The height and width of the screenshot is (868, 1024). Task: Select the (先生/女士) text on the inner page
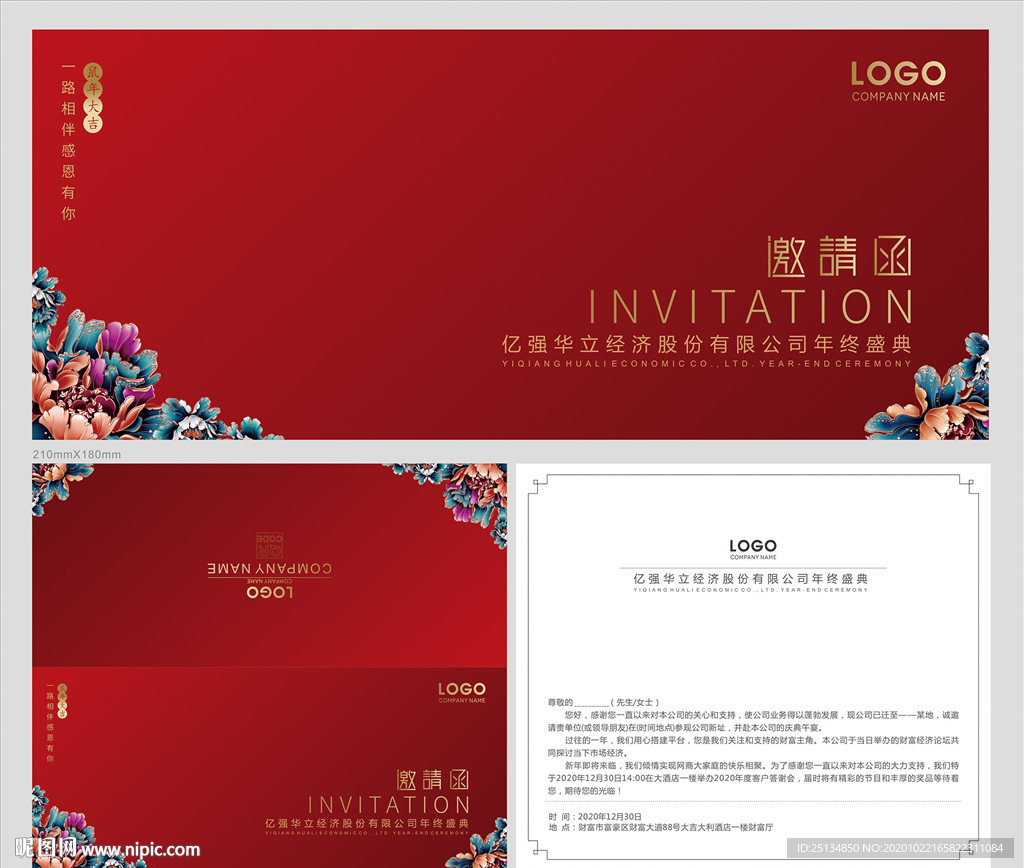pyautogui.click(x=635, y=702)
